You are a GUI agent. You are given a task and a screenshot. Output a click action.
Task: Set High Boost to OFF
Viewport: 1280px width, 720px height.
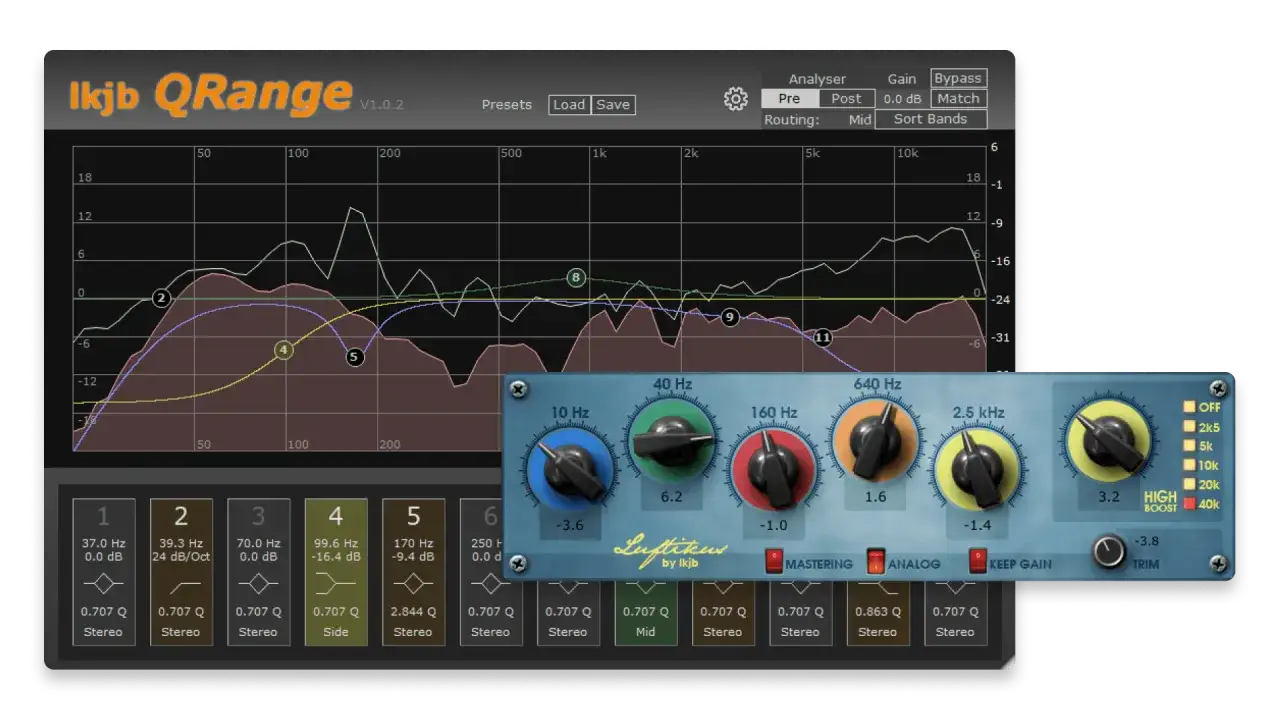click(x=1189, y=407)
